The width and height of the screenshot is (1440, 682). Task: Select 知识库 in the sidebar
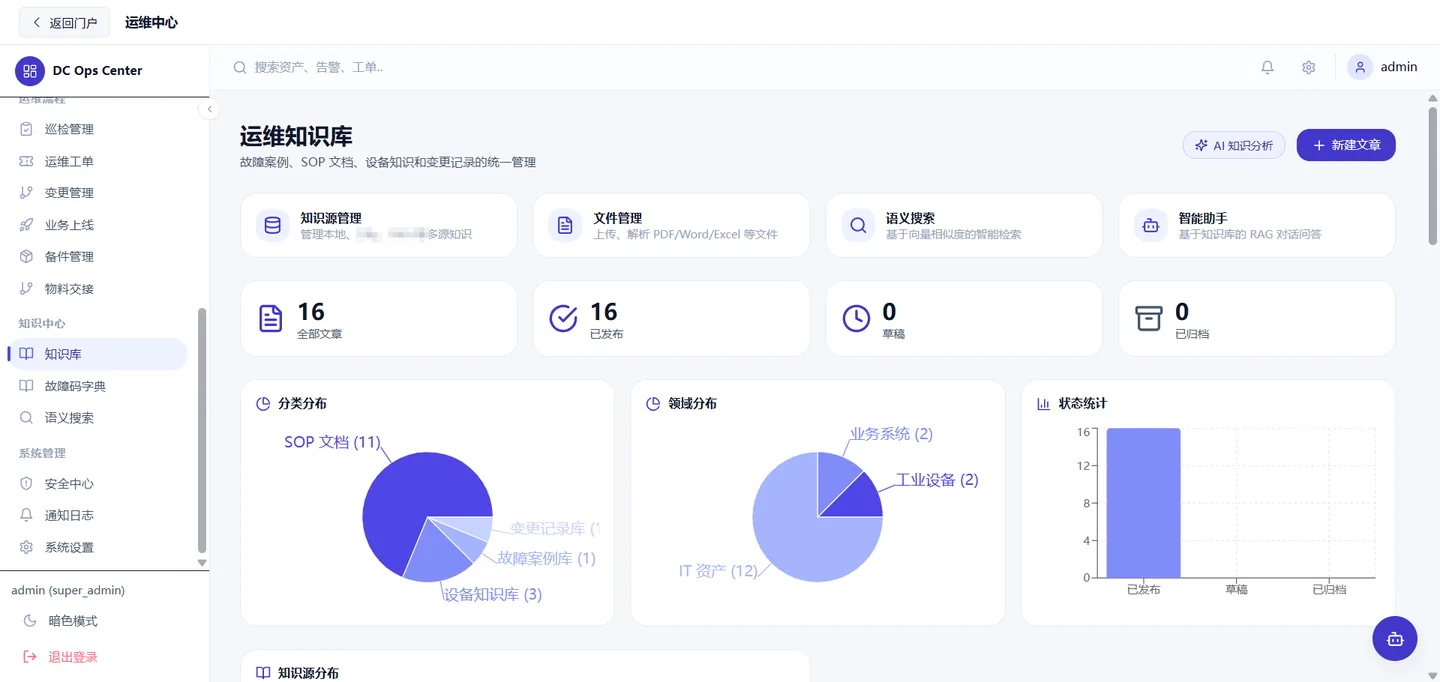click(x=96, y=354)
